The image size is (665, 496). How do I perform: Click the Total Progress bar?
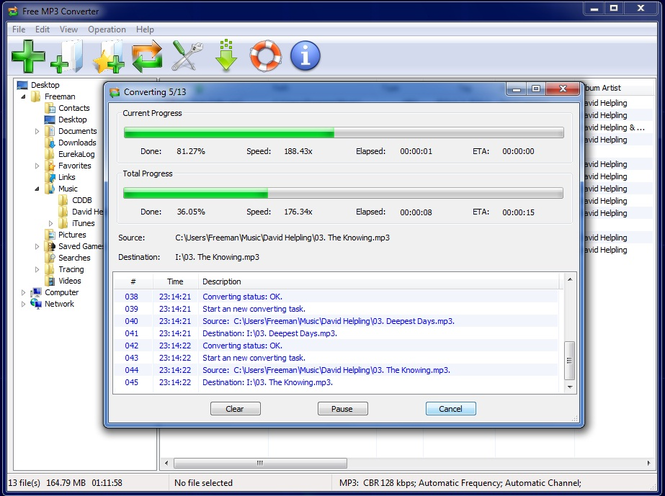pos(343,193)
